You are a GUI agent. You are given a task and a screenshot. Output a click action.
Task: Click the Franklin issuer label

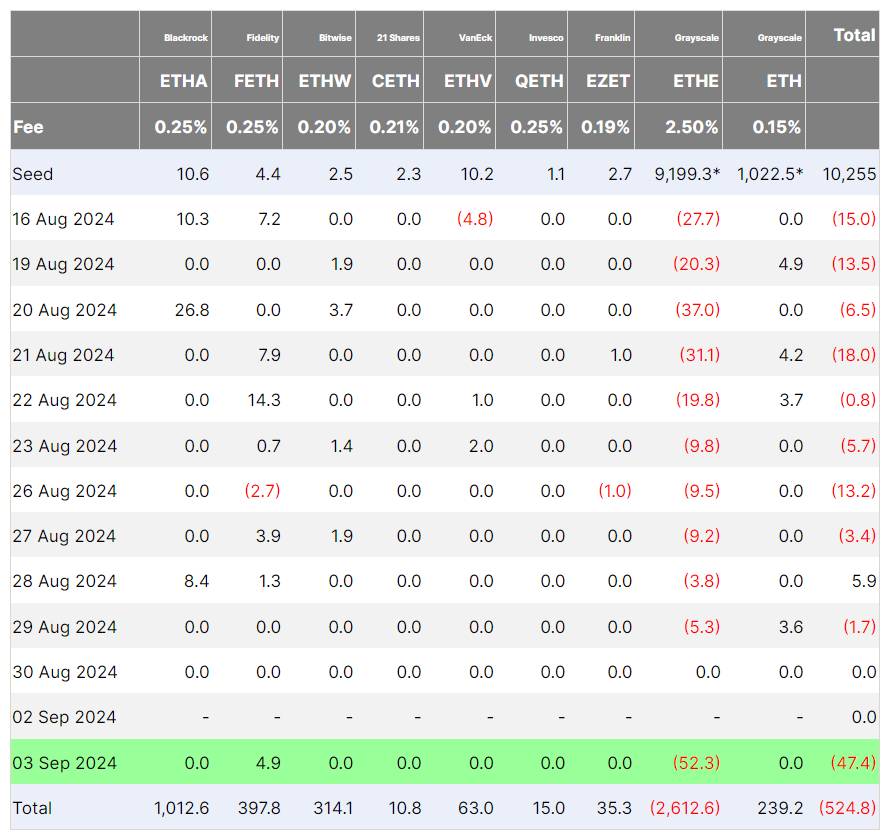pos(612,38)
